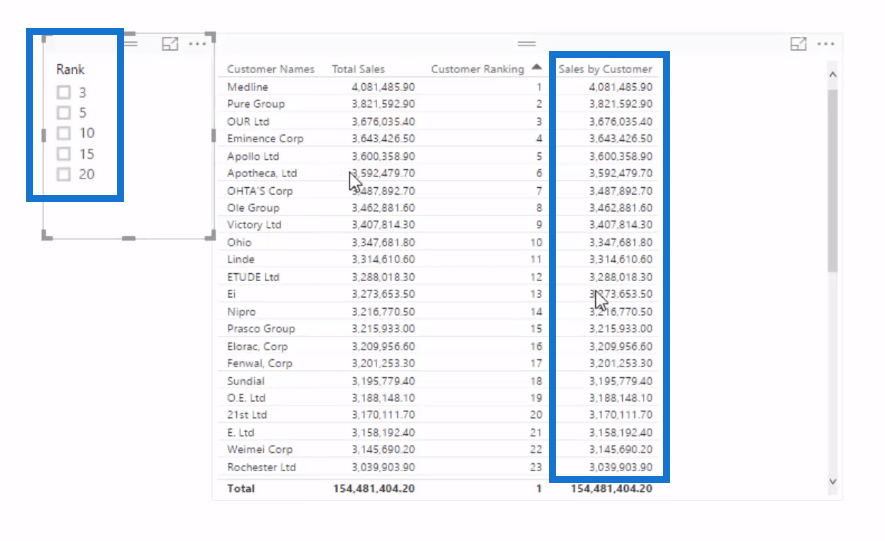The height and width of the screenshot is (541, 885).
Task: Open focus mode icon on the customer table
Action: 798,44
